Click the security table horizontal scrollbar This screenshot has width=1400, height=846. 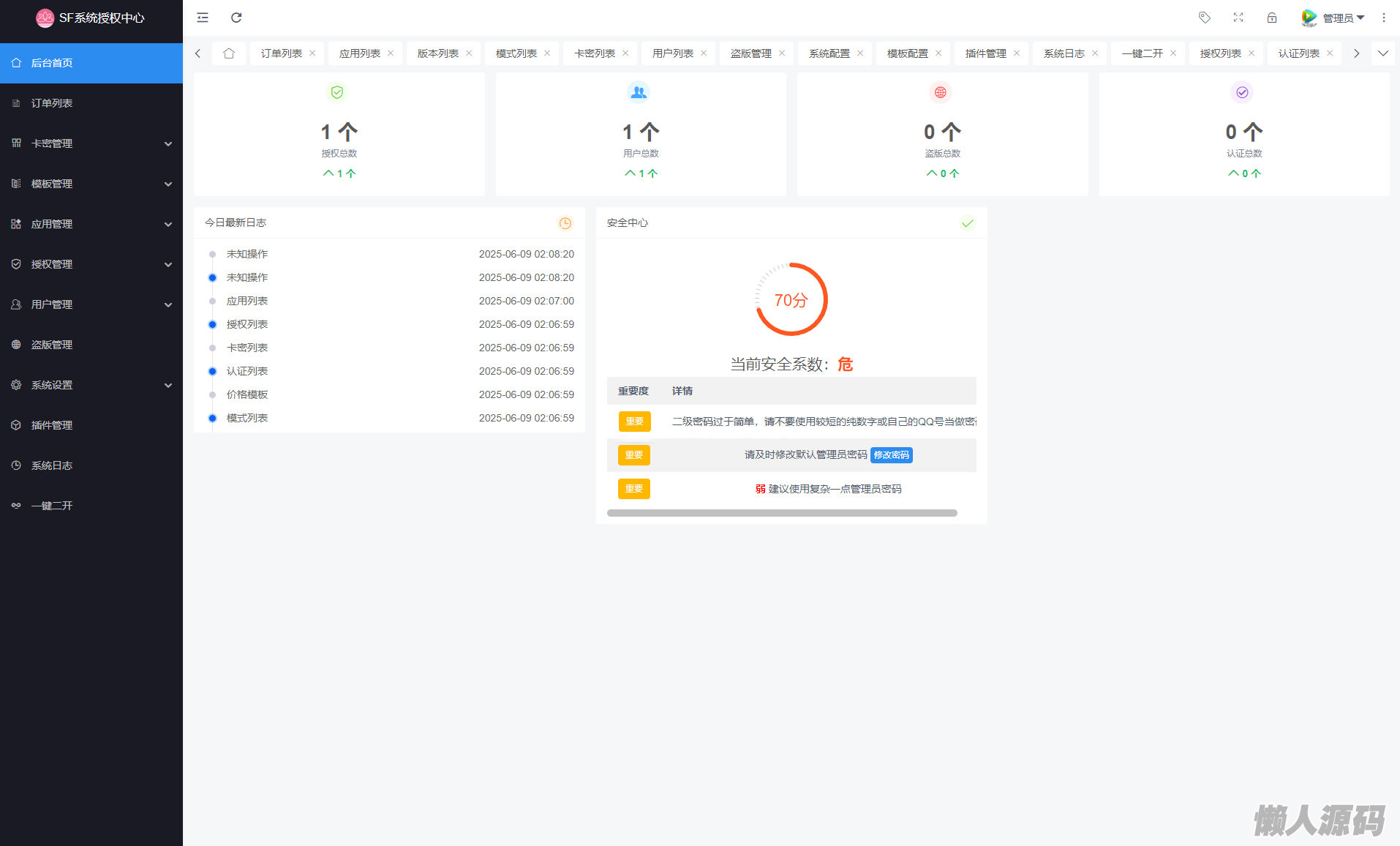(781, 513)
